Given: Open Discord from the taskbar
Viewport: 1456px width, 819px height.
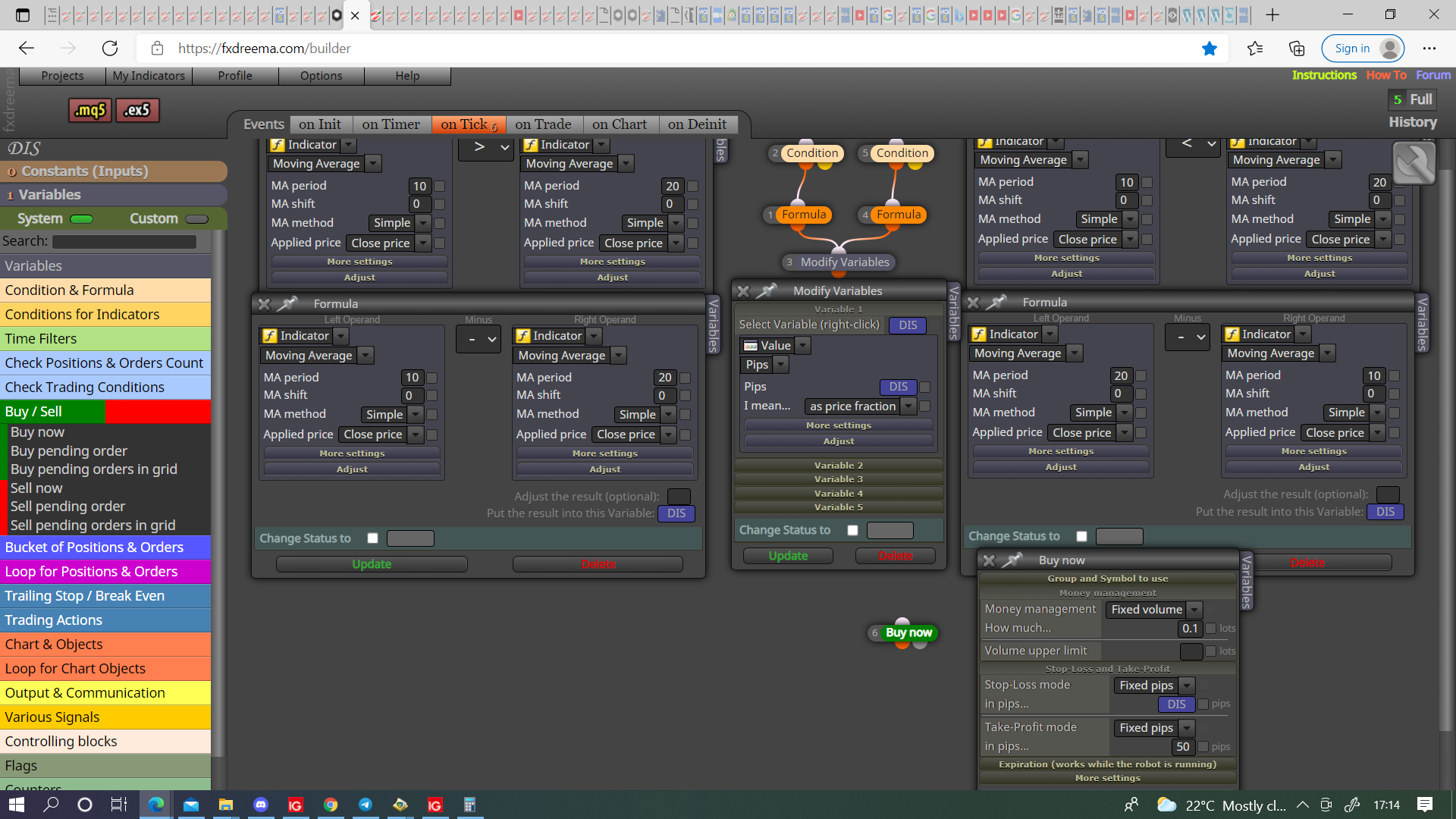Looking at the screenshot, I should 261,805.
